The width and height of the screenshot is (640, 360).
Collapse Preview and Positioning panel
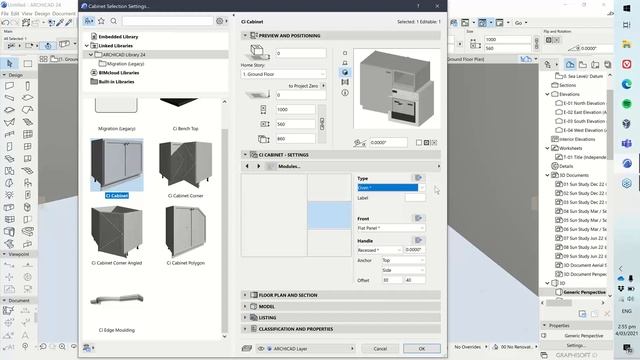[x=245, y=36]
